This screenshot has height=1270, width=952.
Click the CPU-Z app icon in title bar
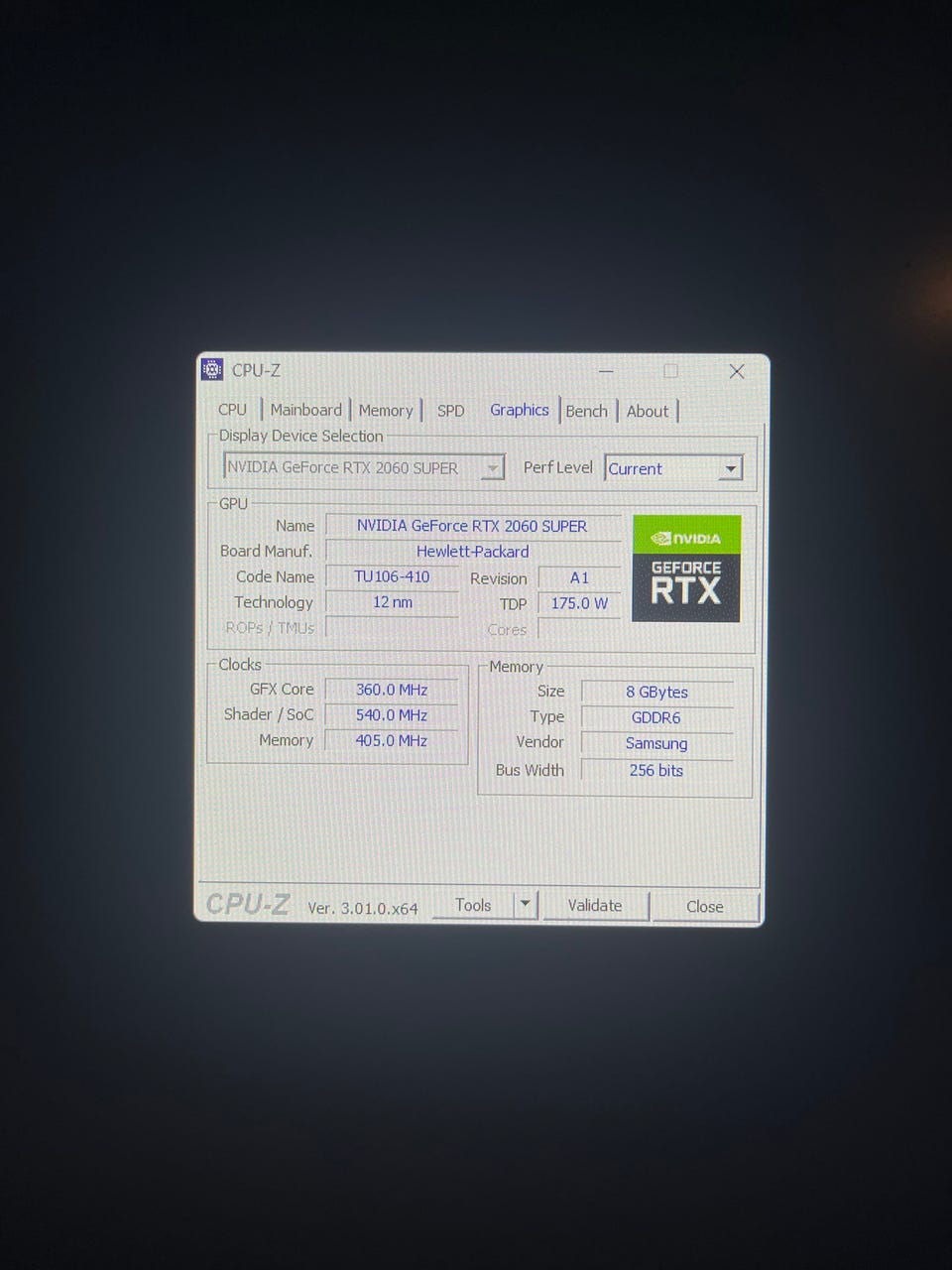coord(212,370)
